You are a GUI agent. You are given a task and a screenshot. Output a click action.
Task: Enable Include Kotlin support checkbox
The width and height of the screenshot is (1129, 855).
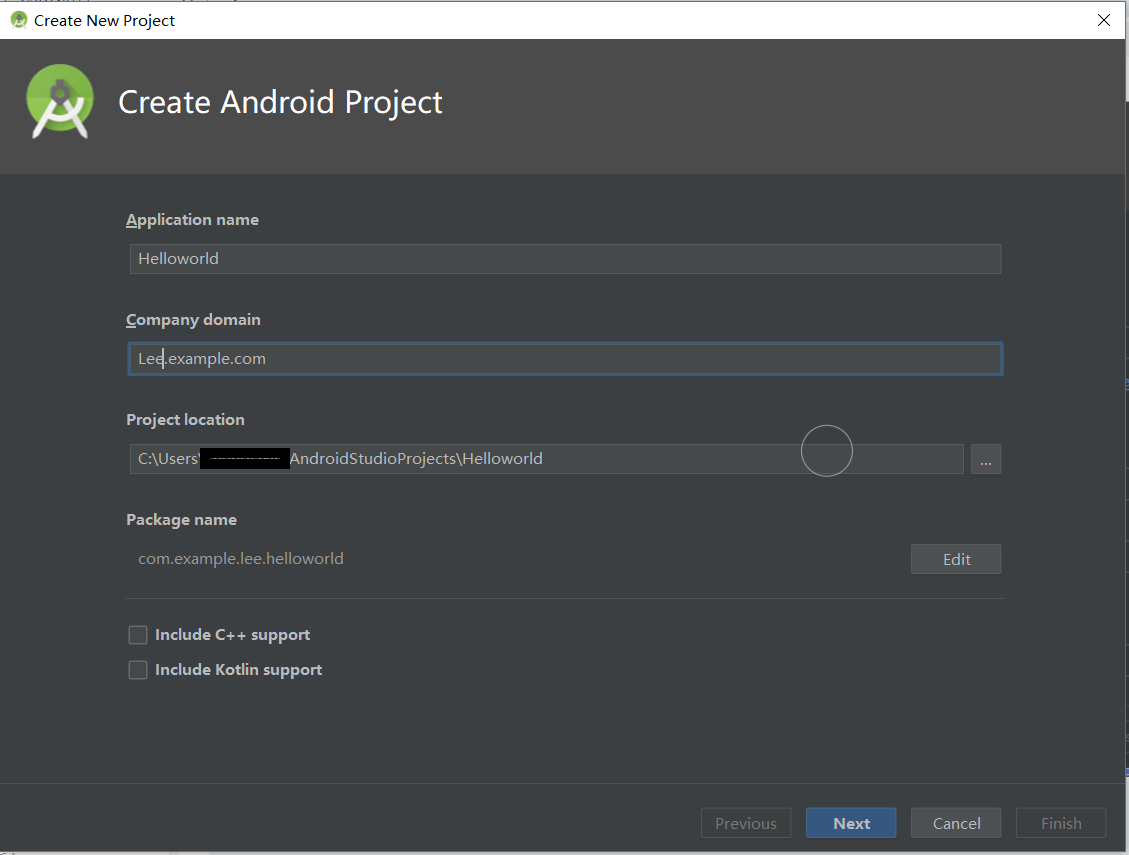138,670
